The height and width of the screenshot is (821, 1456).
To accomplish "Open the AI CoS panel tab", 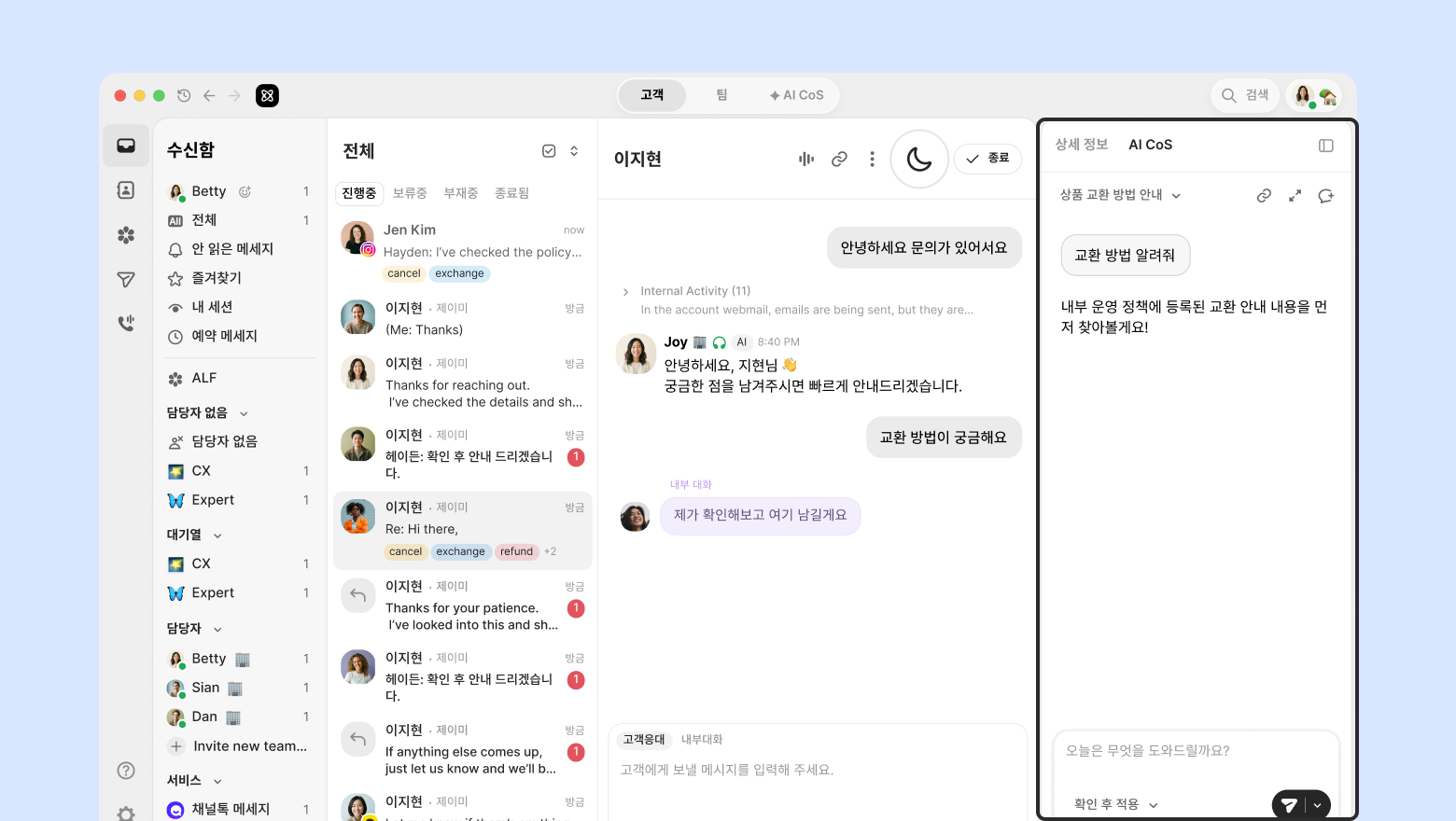I will pos(1151,145).
